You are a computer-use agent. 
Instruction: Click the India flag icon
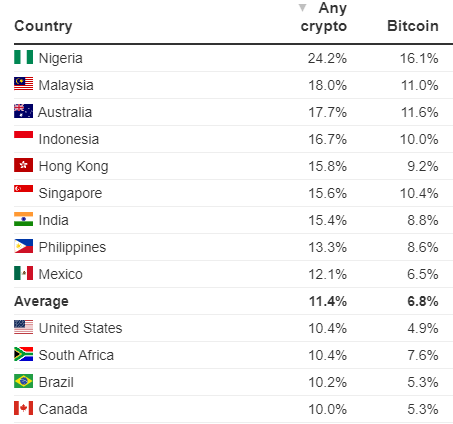23,219
